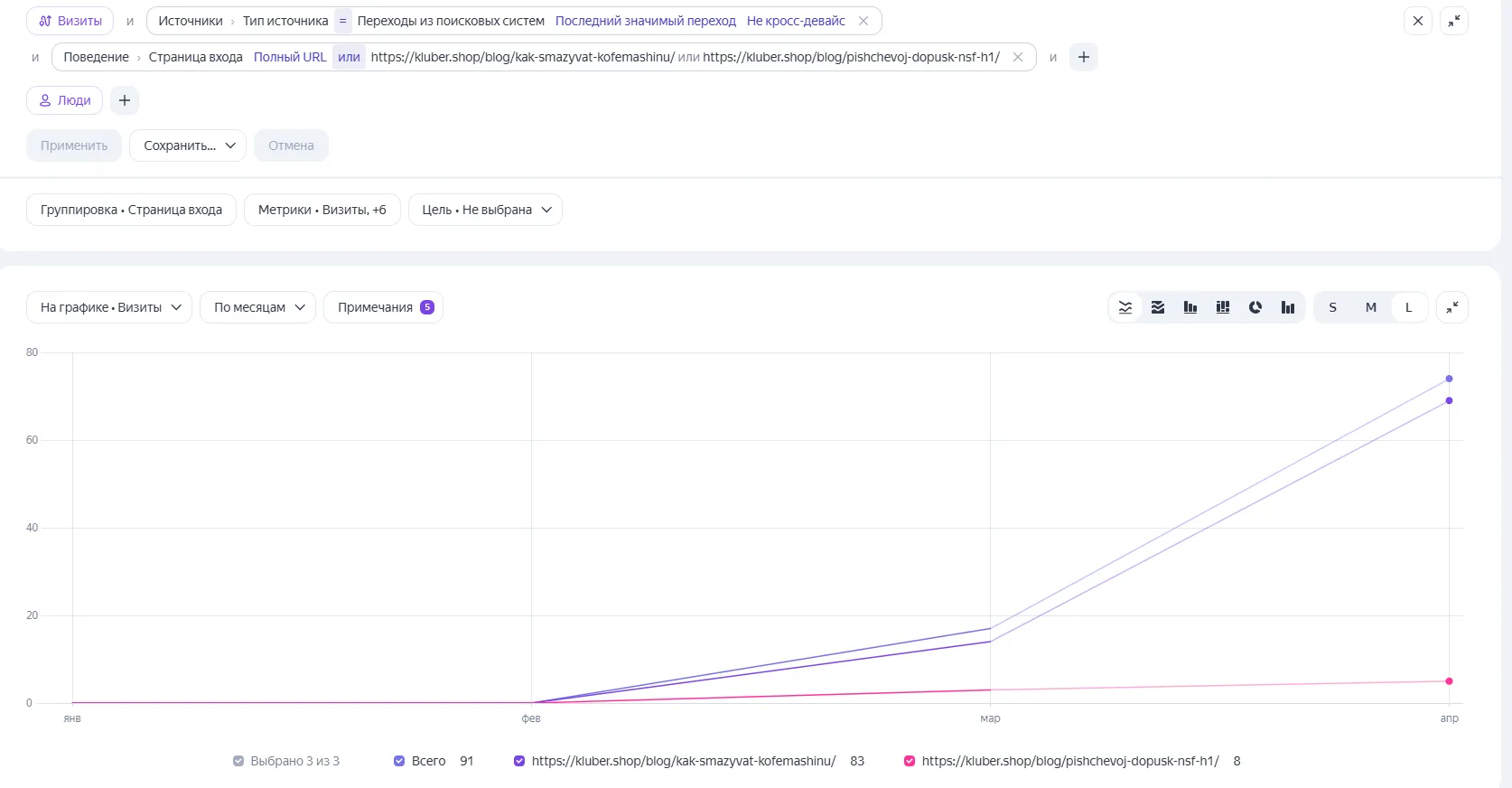Screen dimensions: 1512x788
Task: Select the S chart size option
Action: click(1332, 307)
